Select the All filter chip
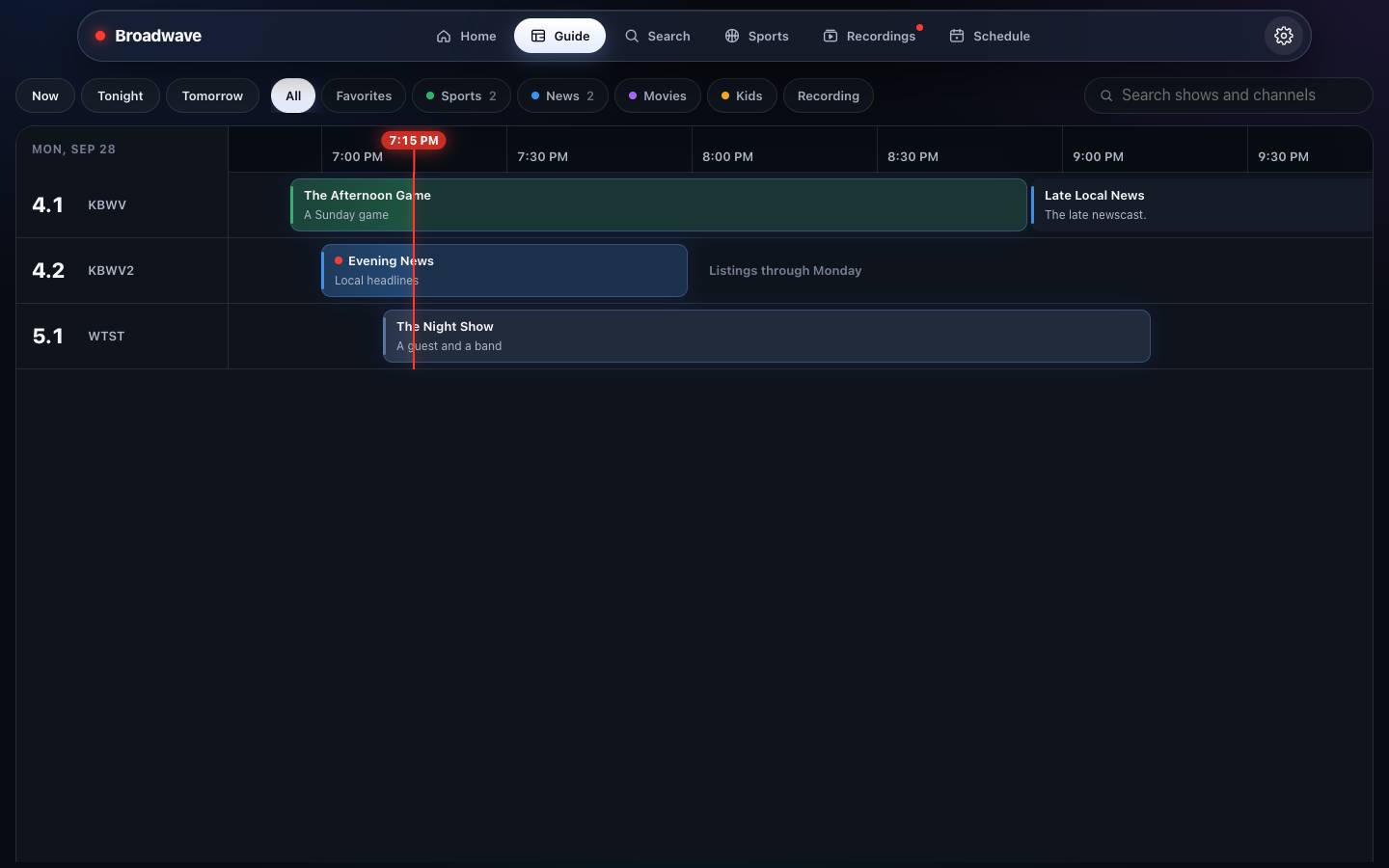Screen dimensions: 1389x868 point(293,95)
